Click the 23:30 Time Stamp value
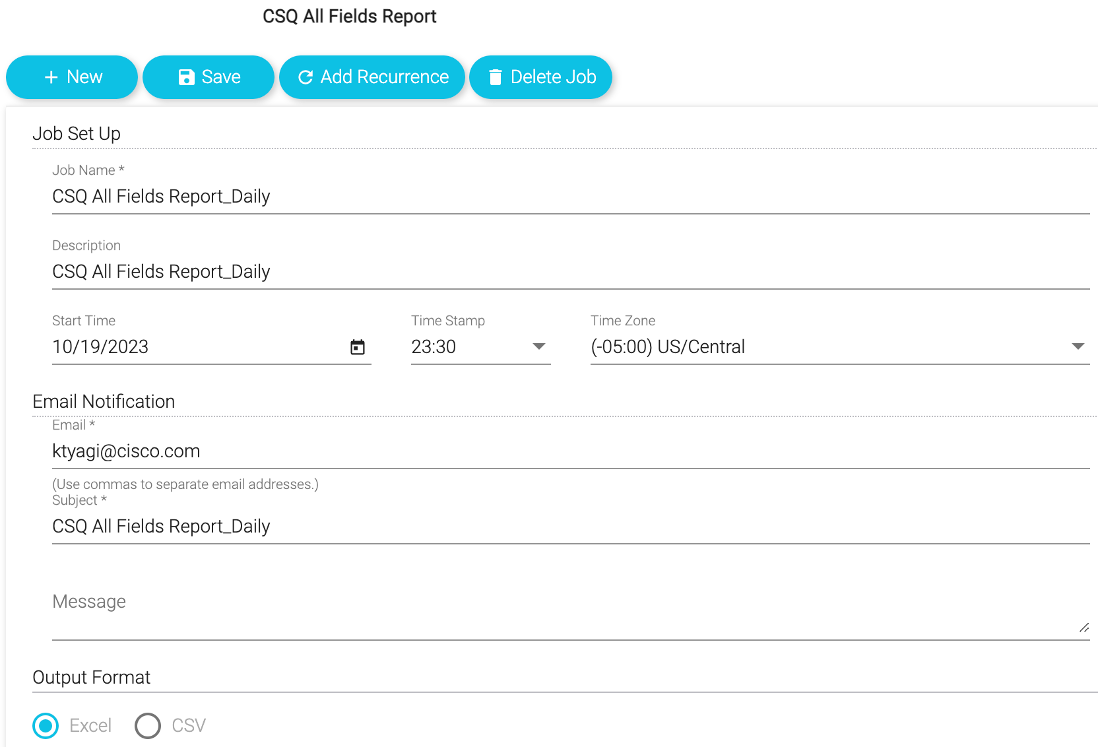This screenshot has width=1098, height=748. (x=434, y=347)
